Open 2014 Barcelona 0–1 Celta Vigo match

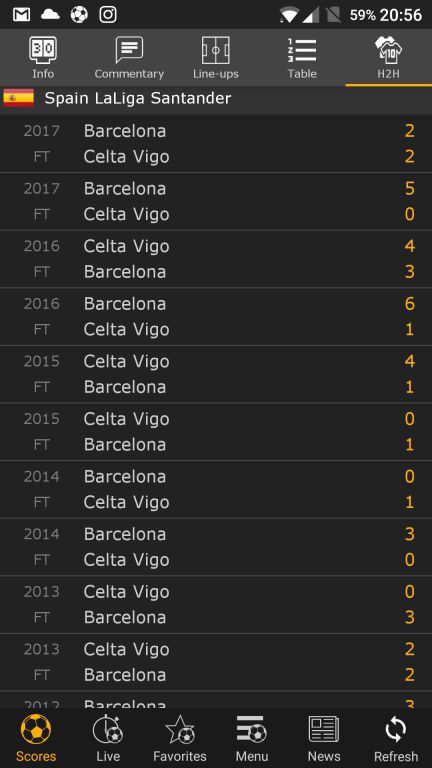click(x=216, y=489)
